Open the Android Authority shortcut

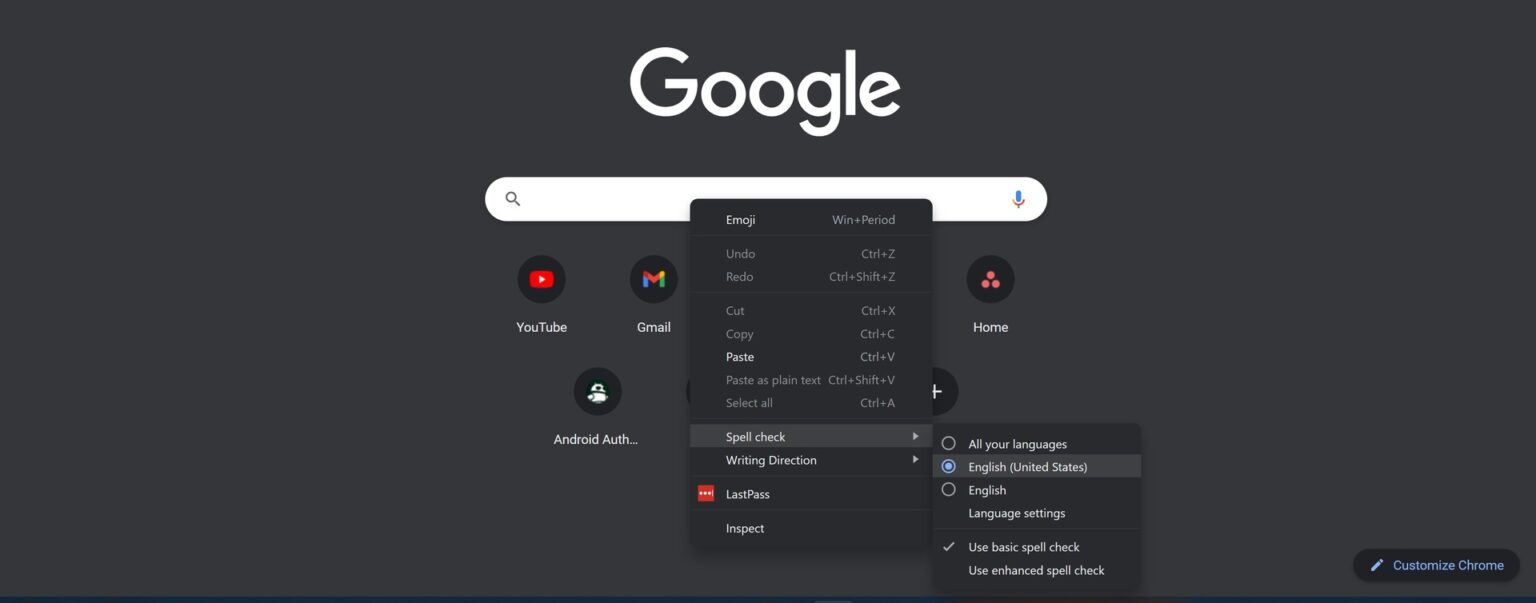pyautogui.click(x=597, y=391)
